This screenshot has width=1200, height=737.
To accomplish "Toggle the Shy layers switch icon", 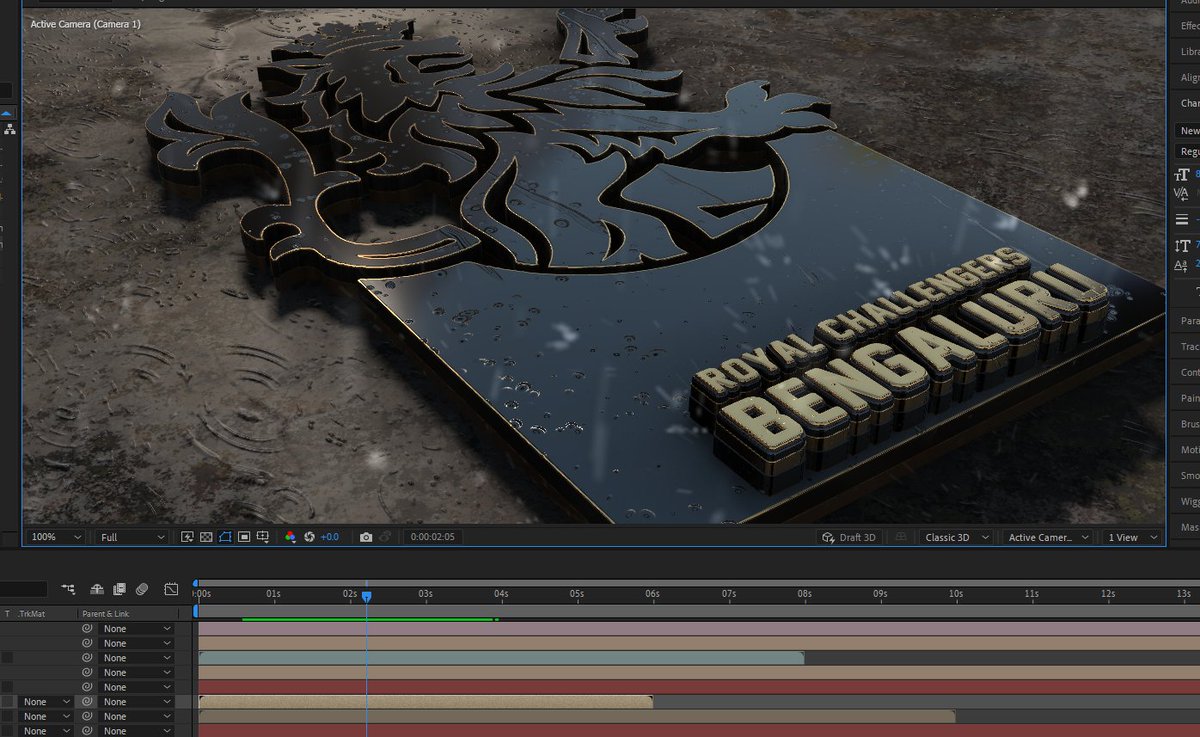I will click(97, 590).
